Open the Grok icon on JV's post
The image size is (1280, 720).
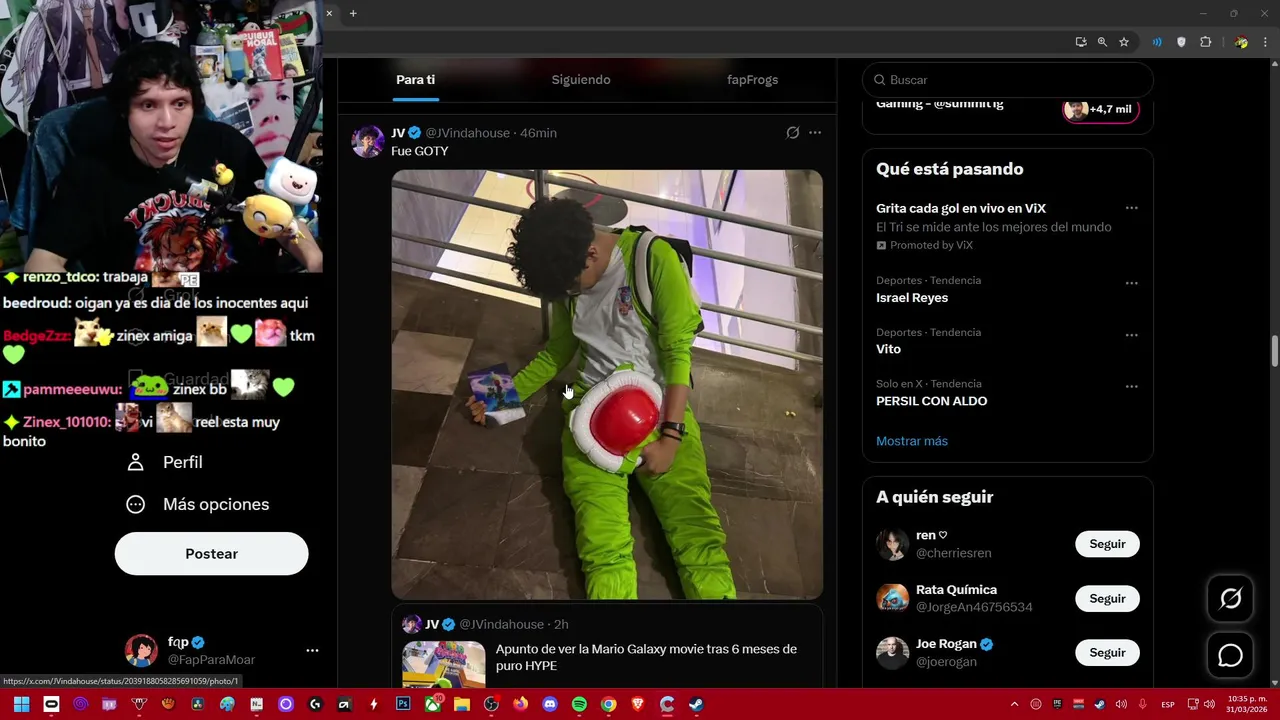[x=793, y=132]
